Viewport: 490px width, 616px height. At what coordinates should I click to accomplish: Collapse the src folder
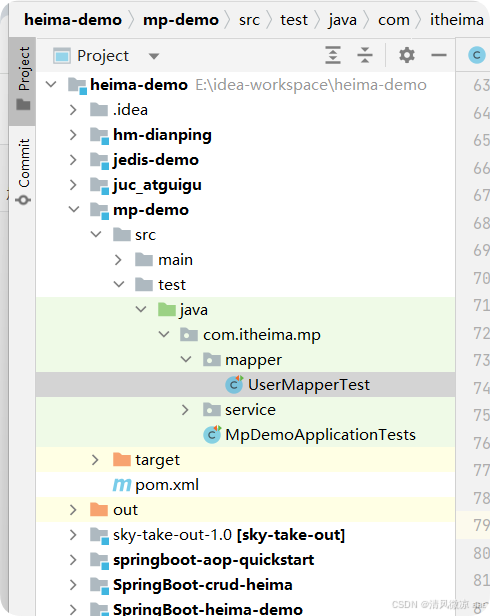click(x=96, y=235)
